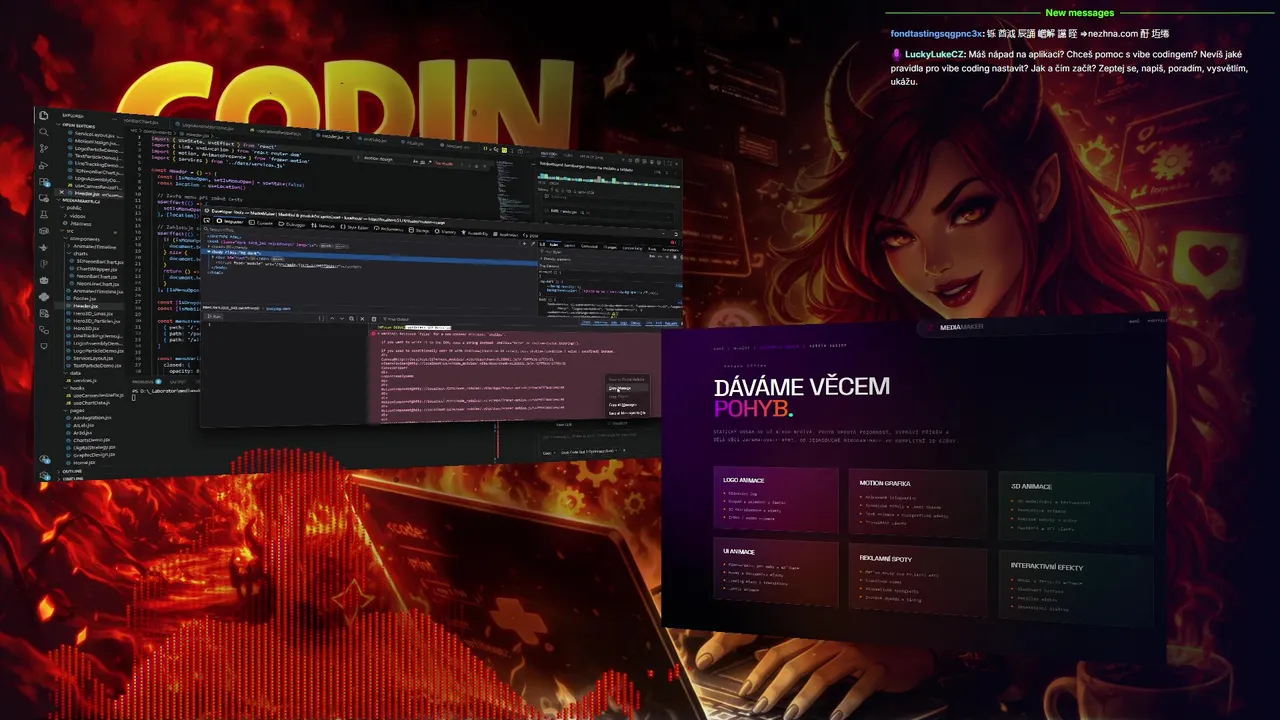Collapse the pages folder
The width and height of the screenshot is (1280, 720).
pyautogui.click(x=76, y=410)
